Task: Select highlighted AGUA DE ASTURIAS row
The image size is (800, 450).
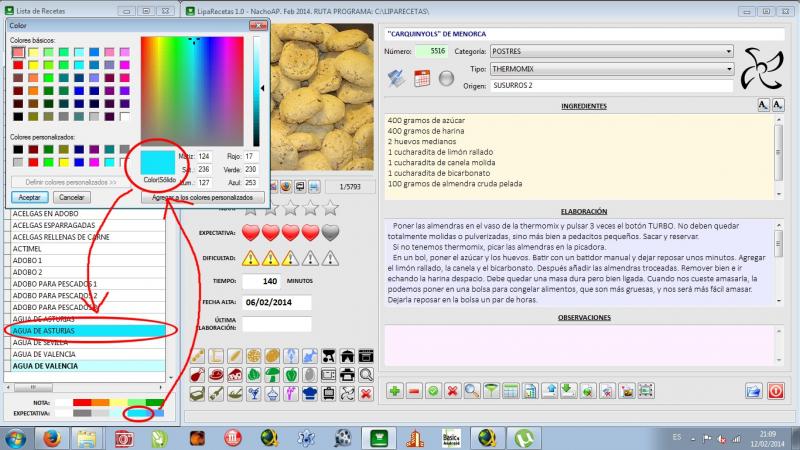Action: pos(88,331)
